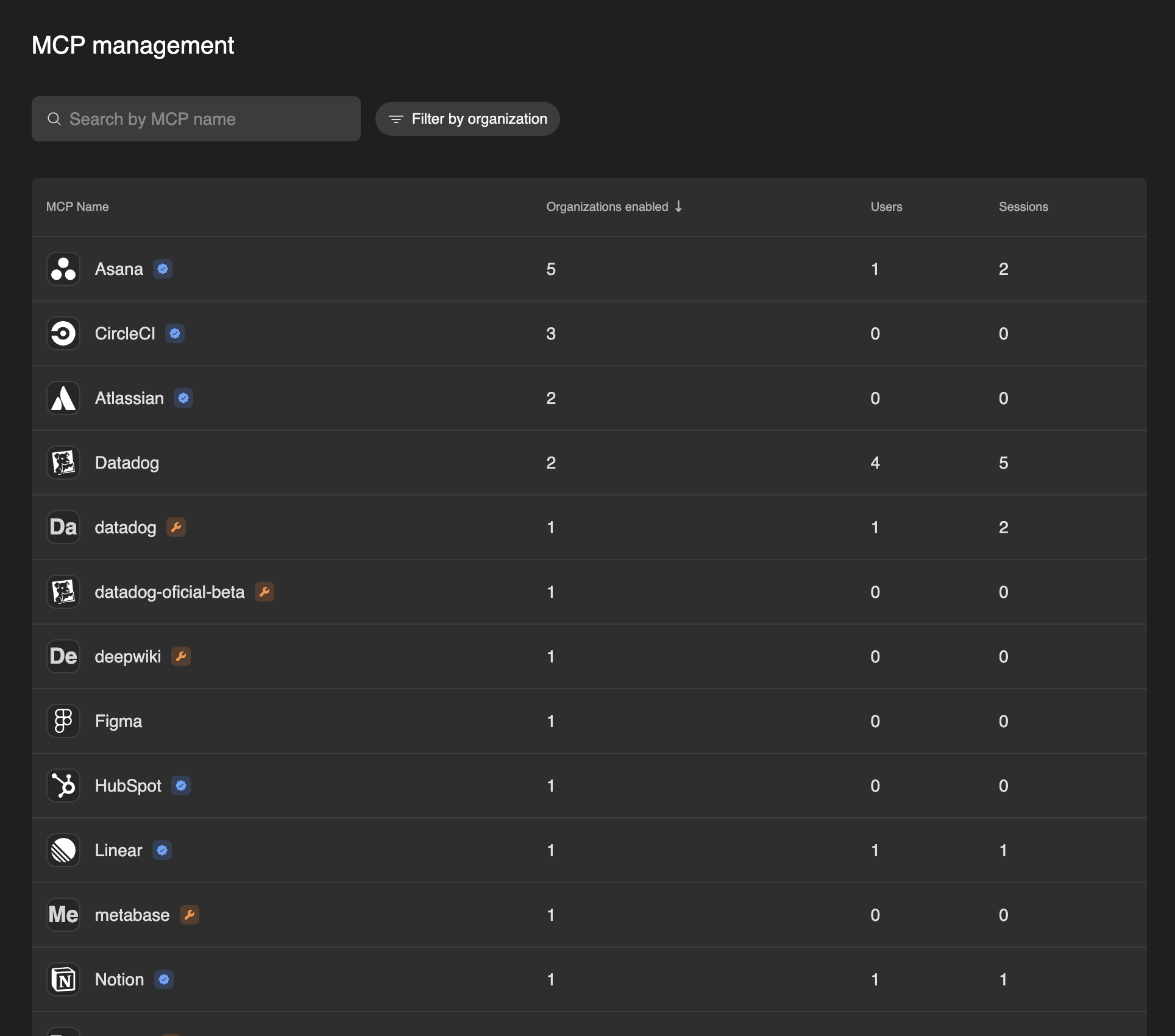Viewport: 1175px width, 1036px height.
Task: Click the Users column header
Action: [x=886, y=207]
